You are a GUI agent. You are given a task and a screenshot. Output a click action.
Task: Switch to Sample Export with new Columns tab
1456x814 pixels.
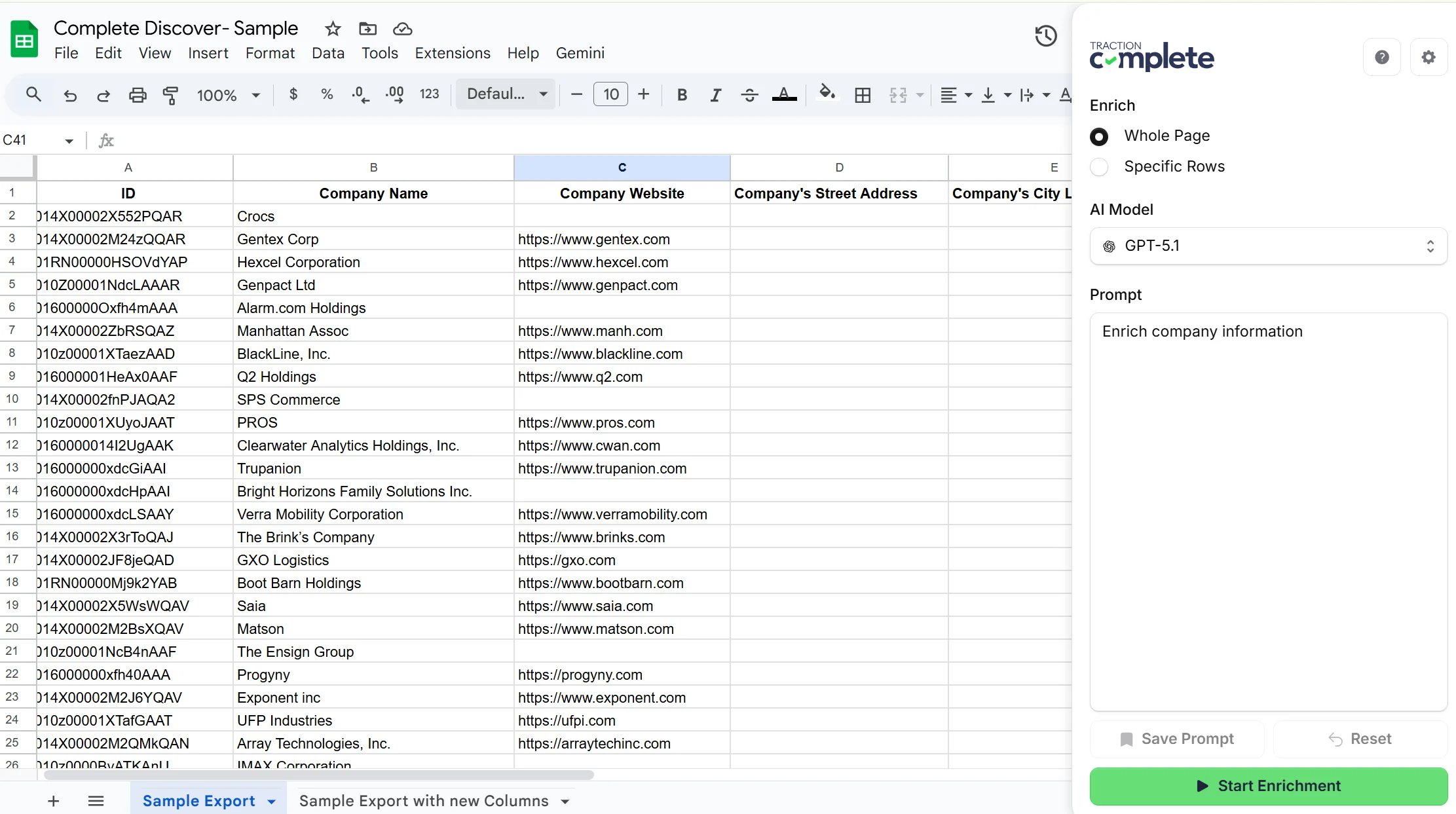point(423,801)
